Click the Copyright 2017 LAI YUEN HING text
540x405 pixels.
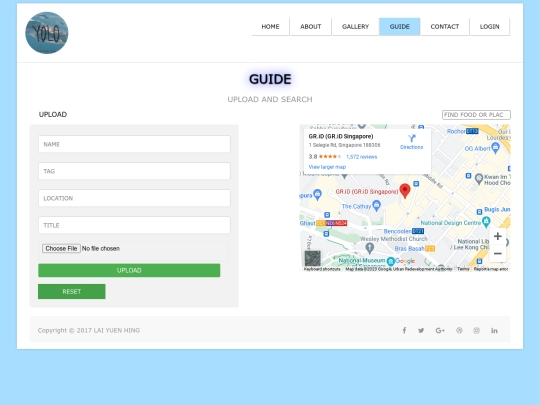(89, 330)
